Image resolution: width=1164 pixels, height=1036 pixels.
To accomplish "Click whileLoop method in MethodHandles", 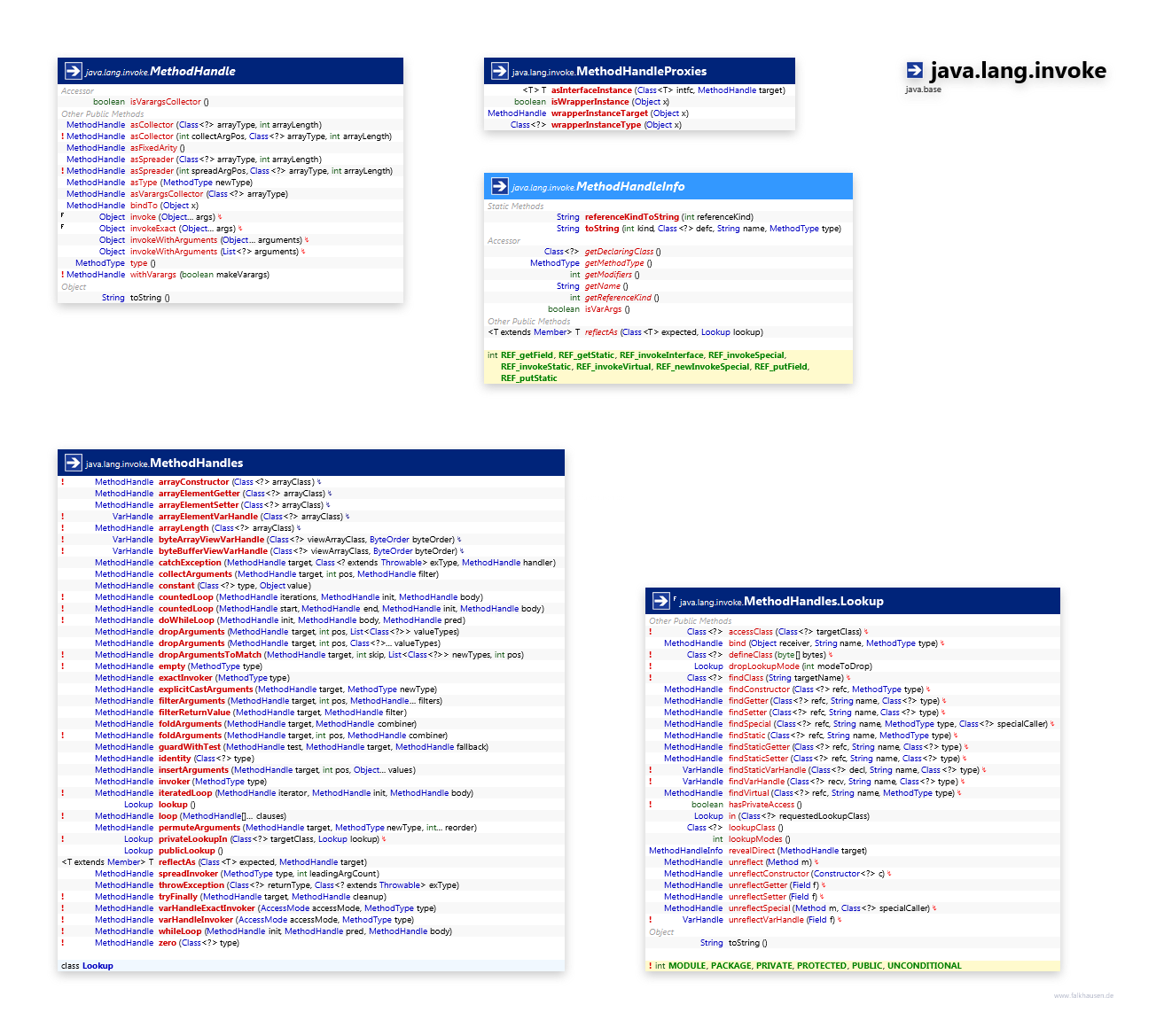I will point(180,931).
